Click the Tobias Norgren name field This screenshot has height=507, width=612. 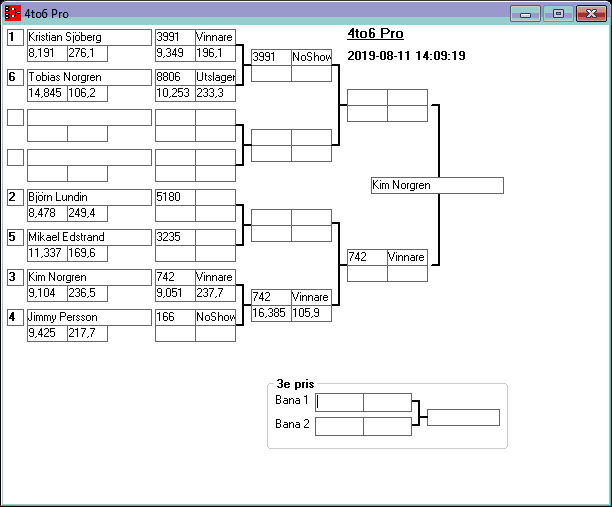tap(88, 77)
